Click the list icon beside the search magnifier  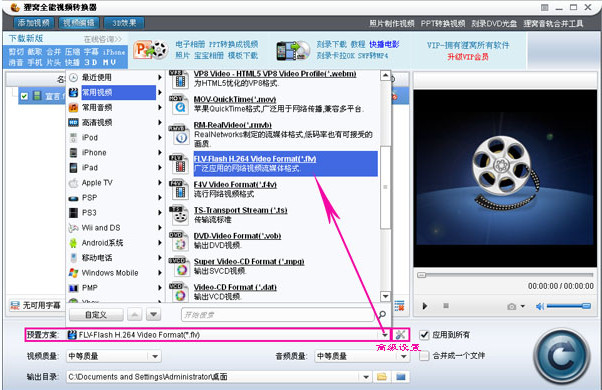pos(399,306)
